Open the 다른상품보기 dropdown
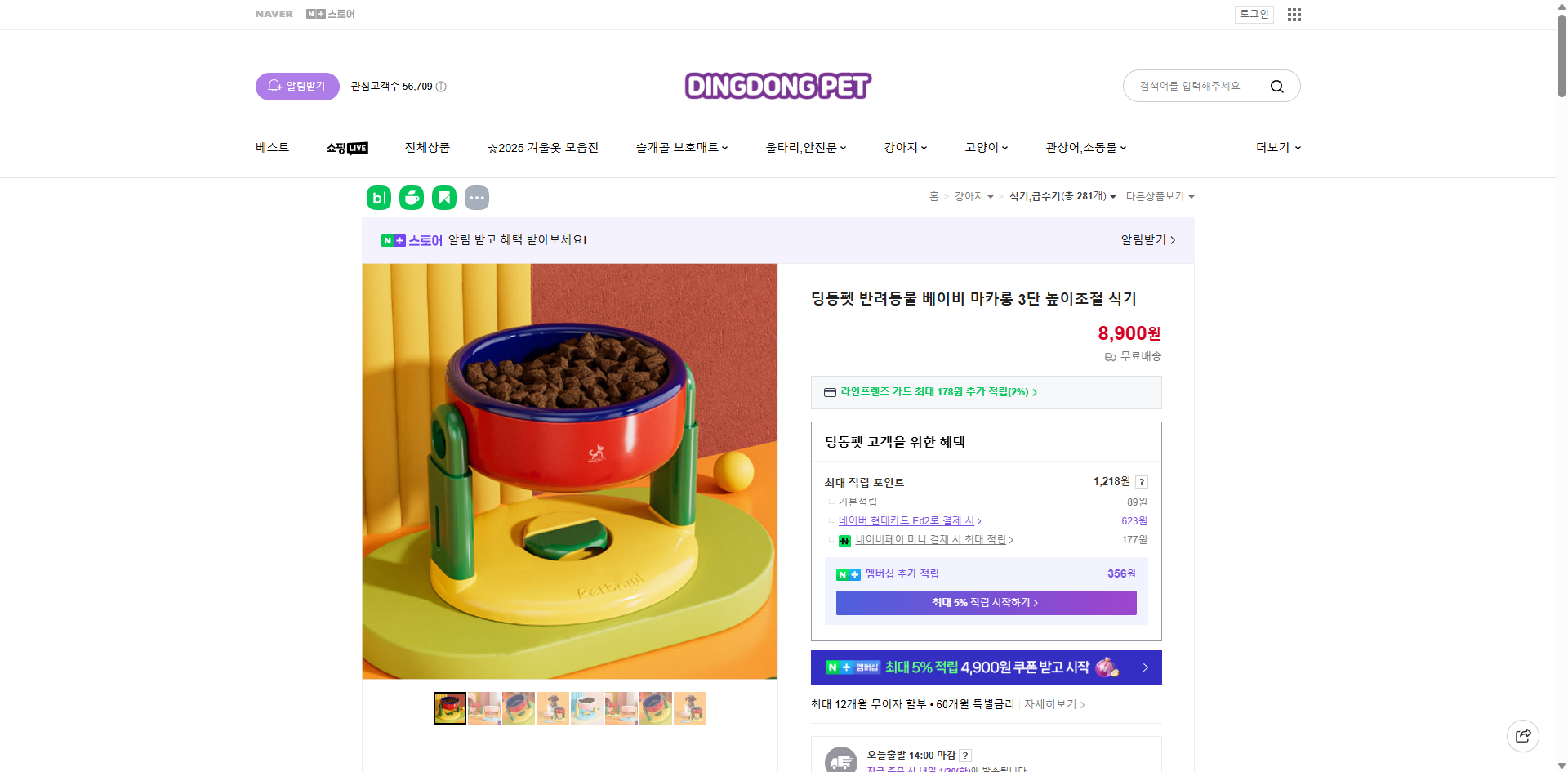 point(1159,196)
